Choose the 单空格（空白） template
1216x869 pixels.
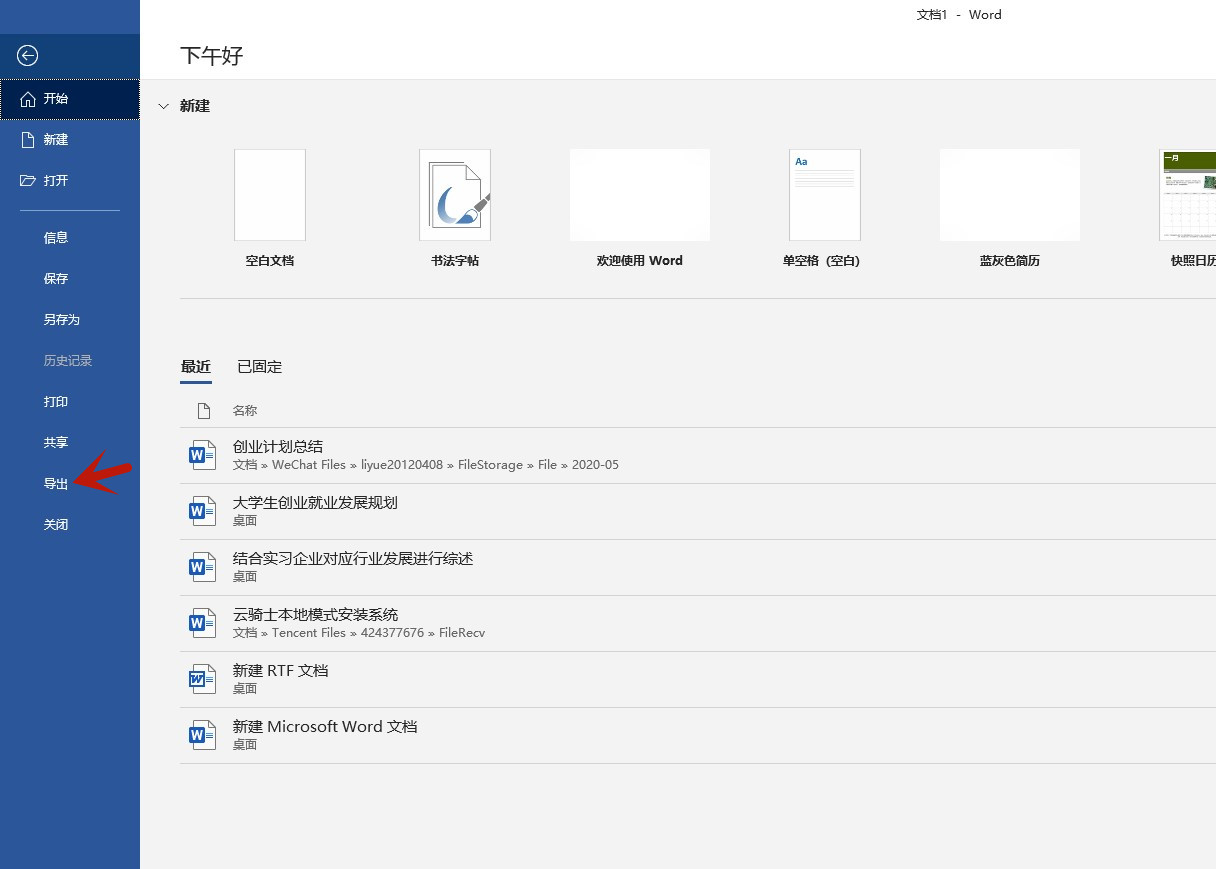[825, 195]
